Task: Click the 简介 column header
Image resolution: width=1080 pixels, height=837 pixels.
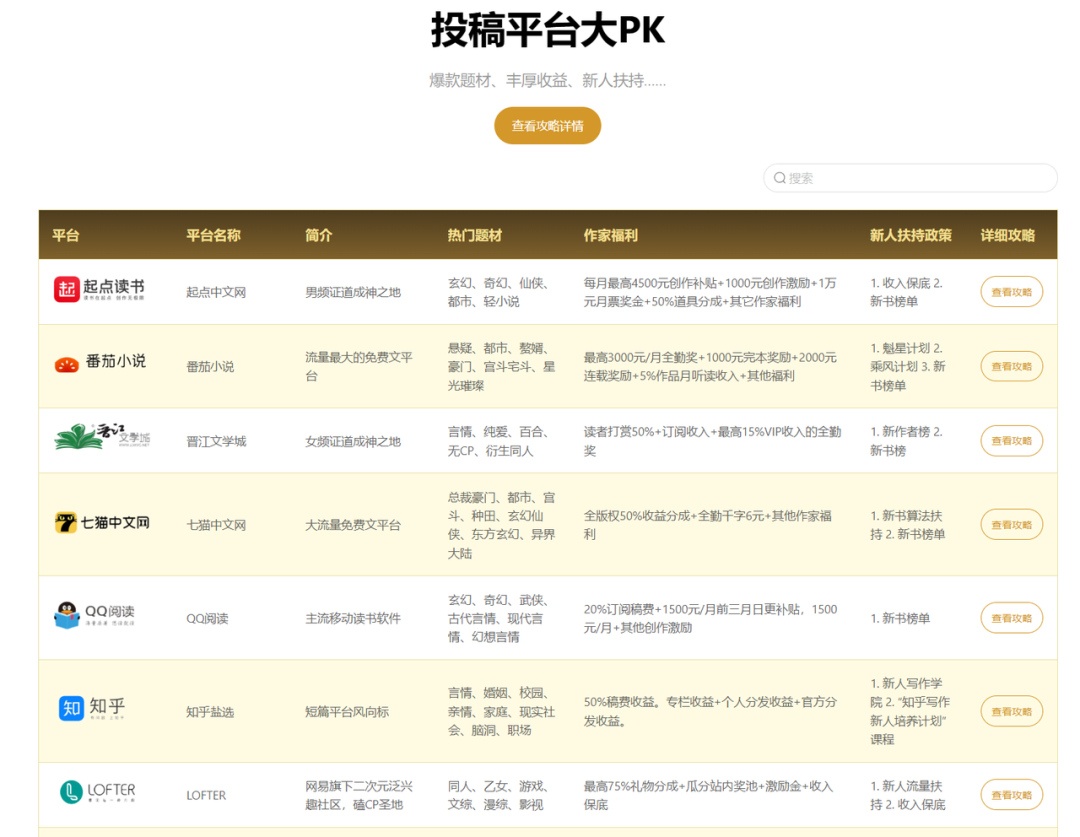Action: coord(318,235)
